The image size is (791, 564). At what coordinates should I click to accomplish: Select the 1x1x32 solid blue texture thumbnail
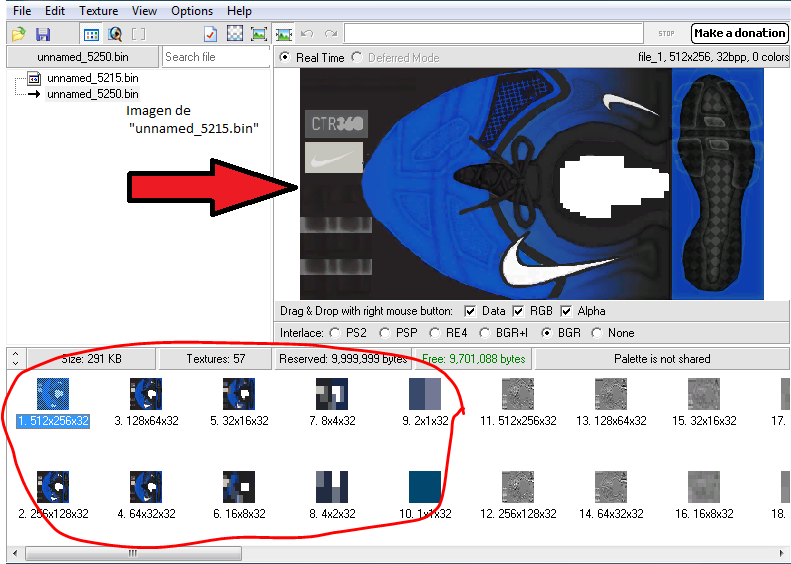point(425,486)
